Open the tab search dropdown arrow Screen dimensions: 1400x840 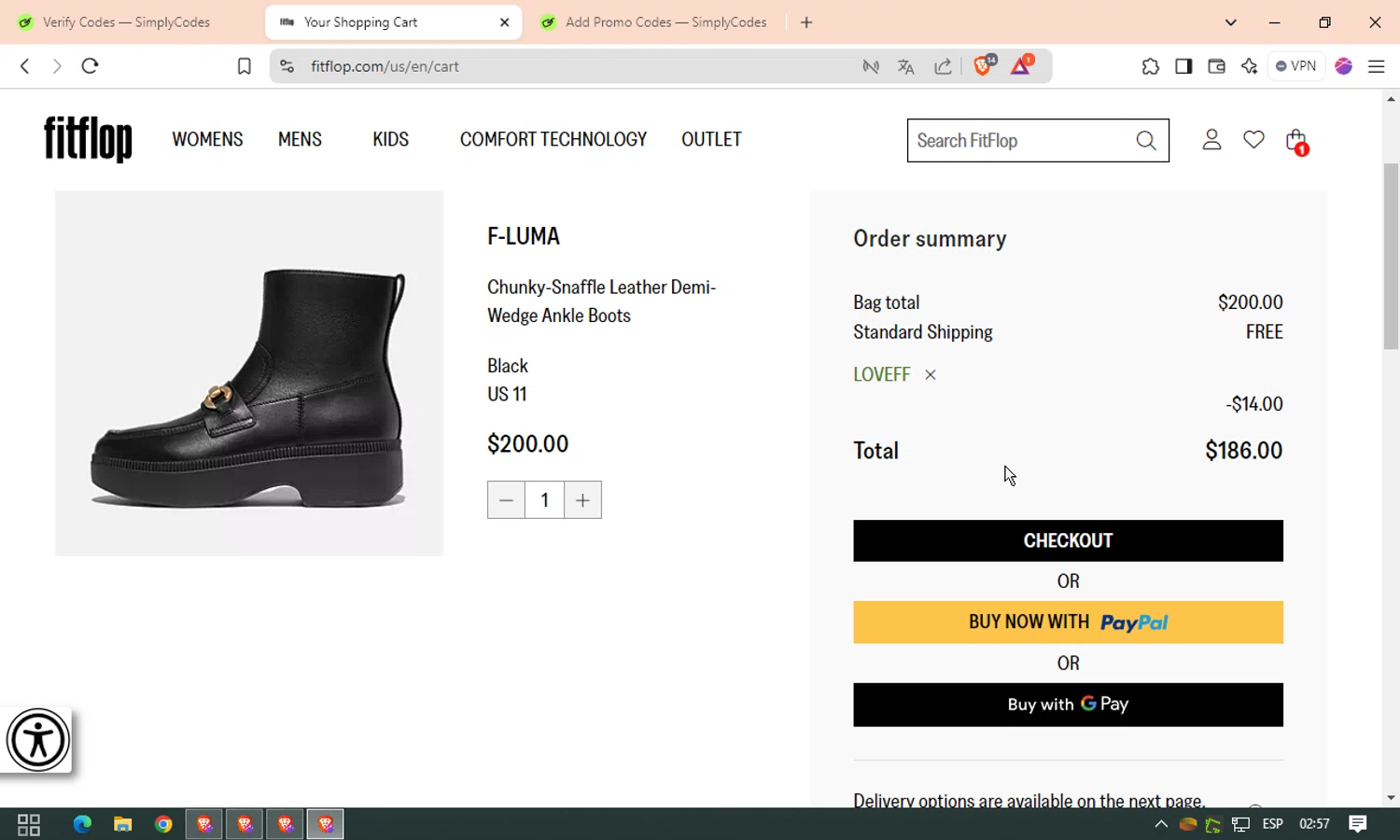point(1231,22)
